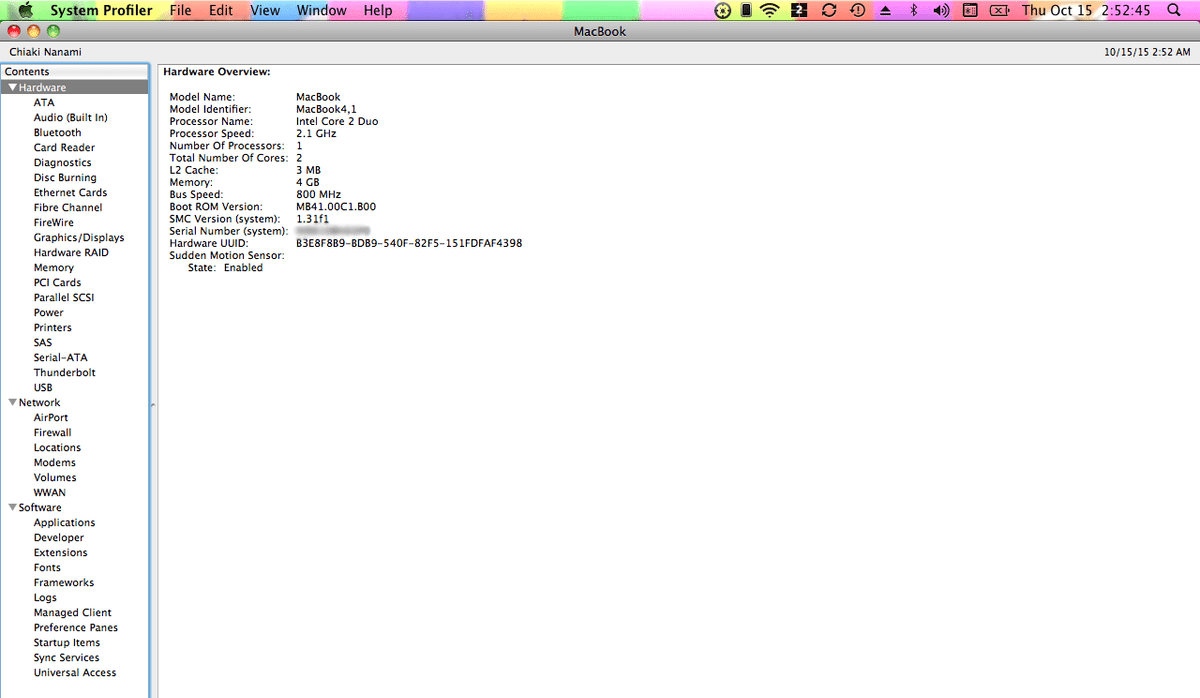Click the Wi-Fi status icon

(769, 10)
